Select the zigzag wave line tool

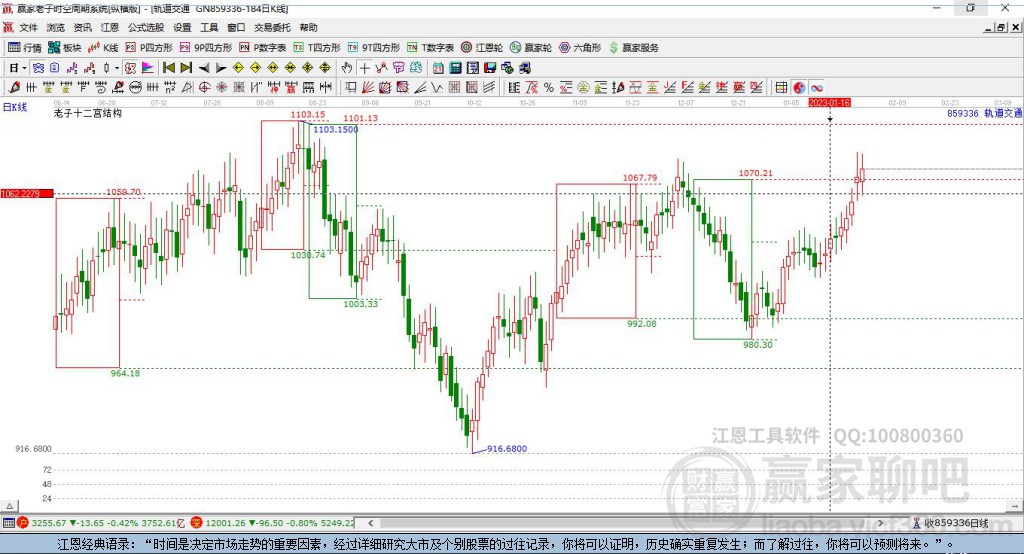436,88
